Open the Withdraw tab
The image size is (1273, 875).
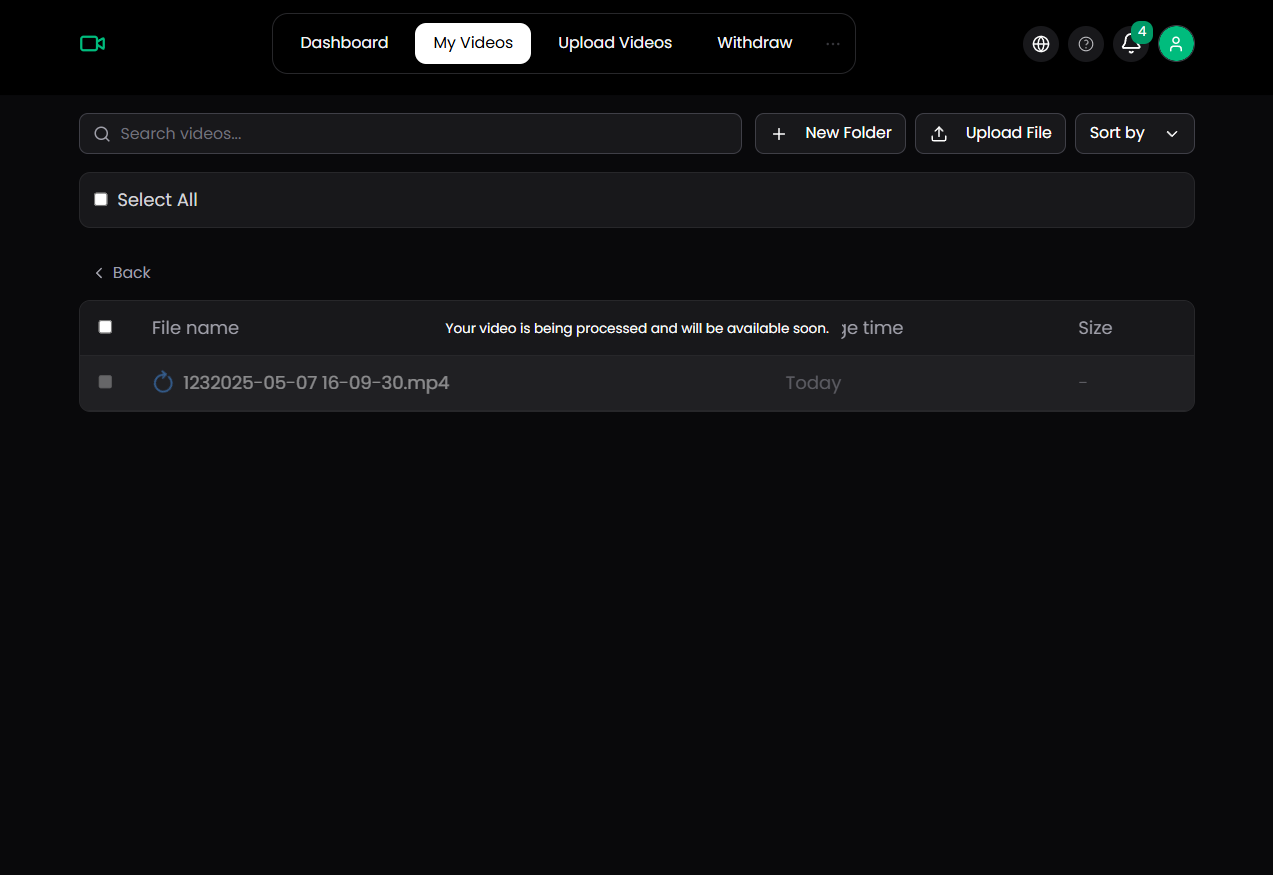pos(754,43)
